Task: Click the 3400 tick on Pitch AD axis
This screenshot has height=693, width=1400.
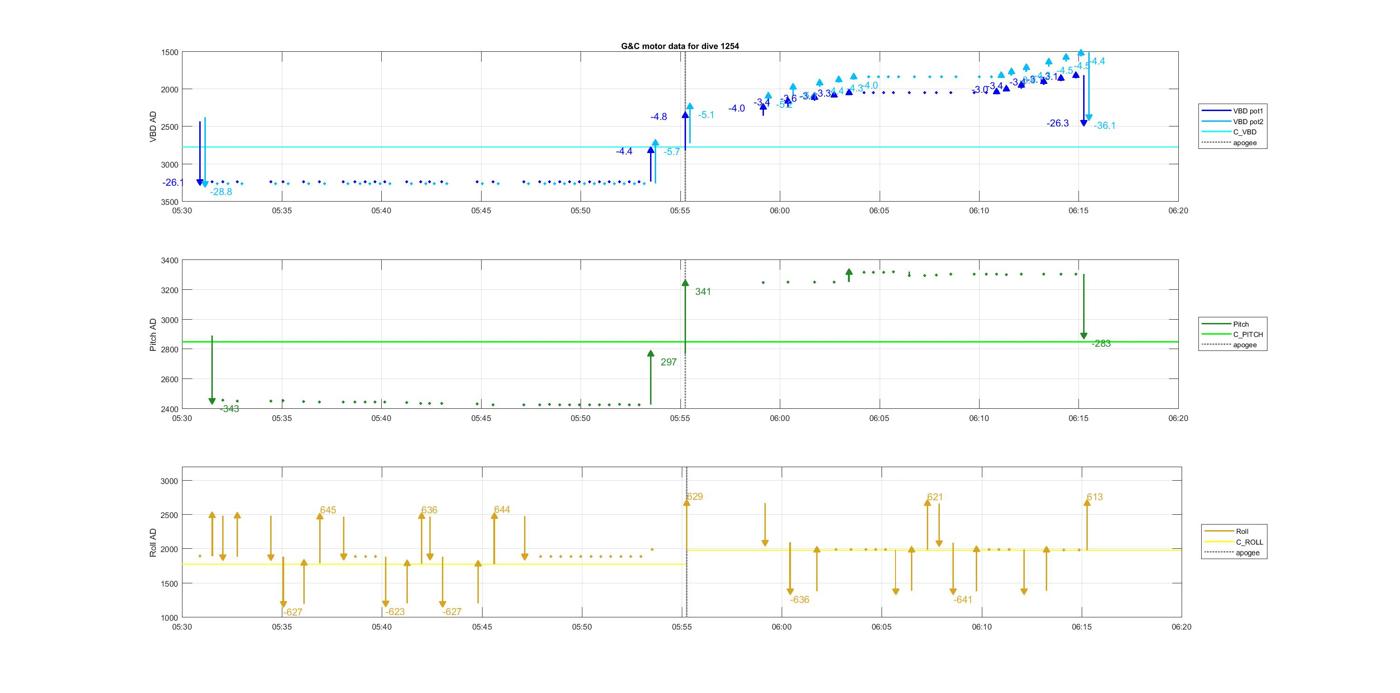Action: (x=170, y=261)
